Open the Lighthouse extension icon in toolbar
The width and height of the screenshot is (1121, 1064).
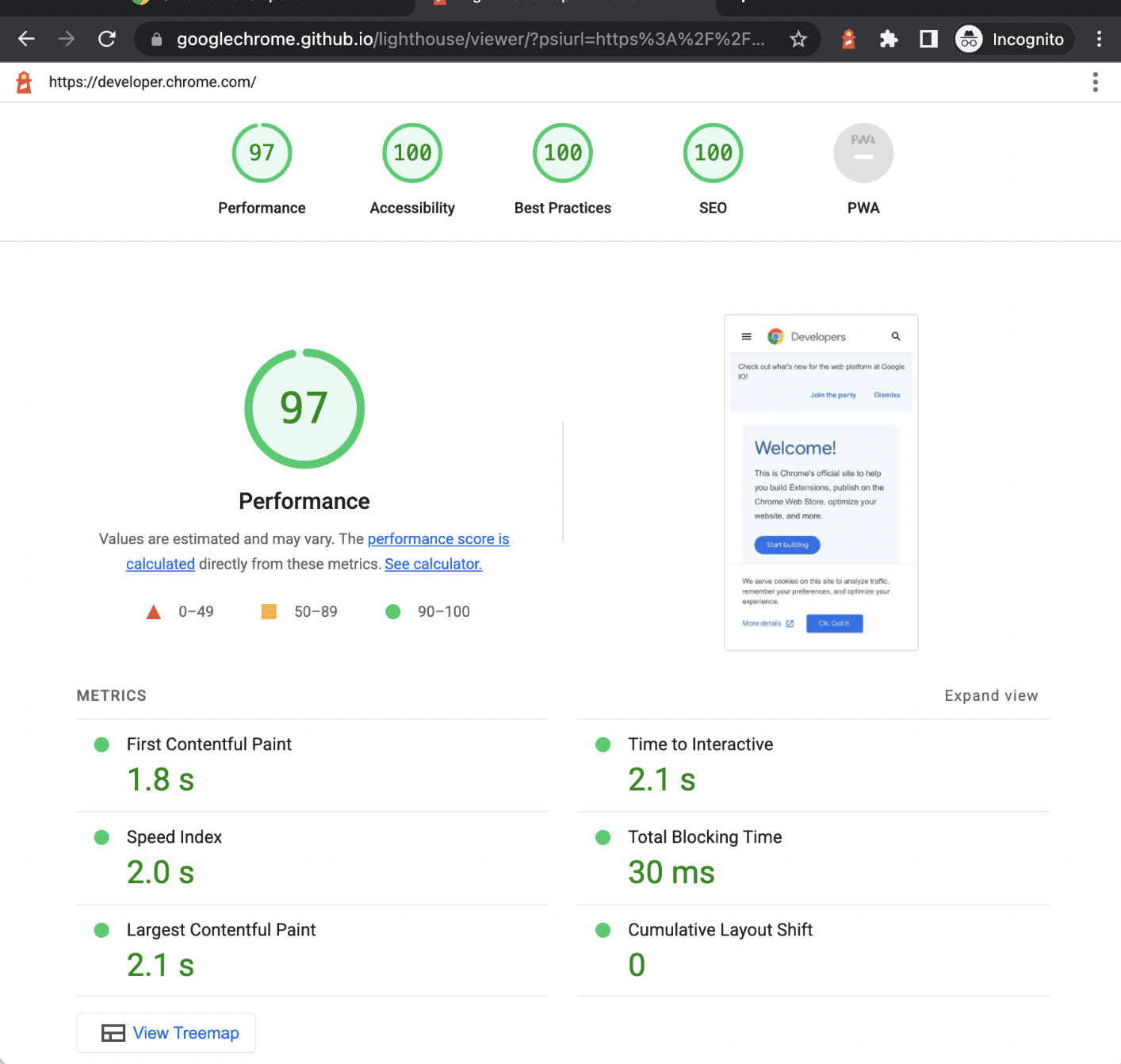click(848, 39)
